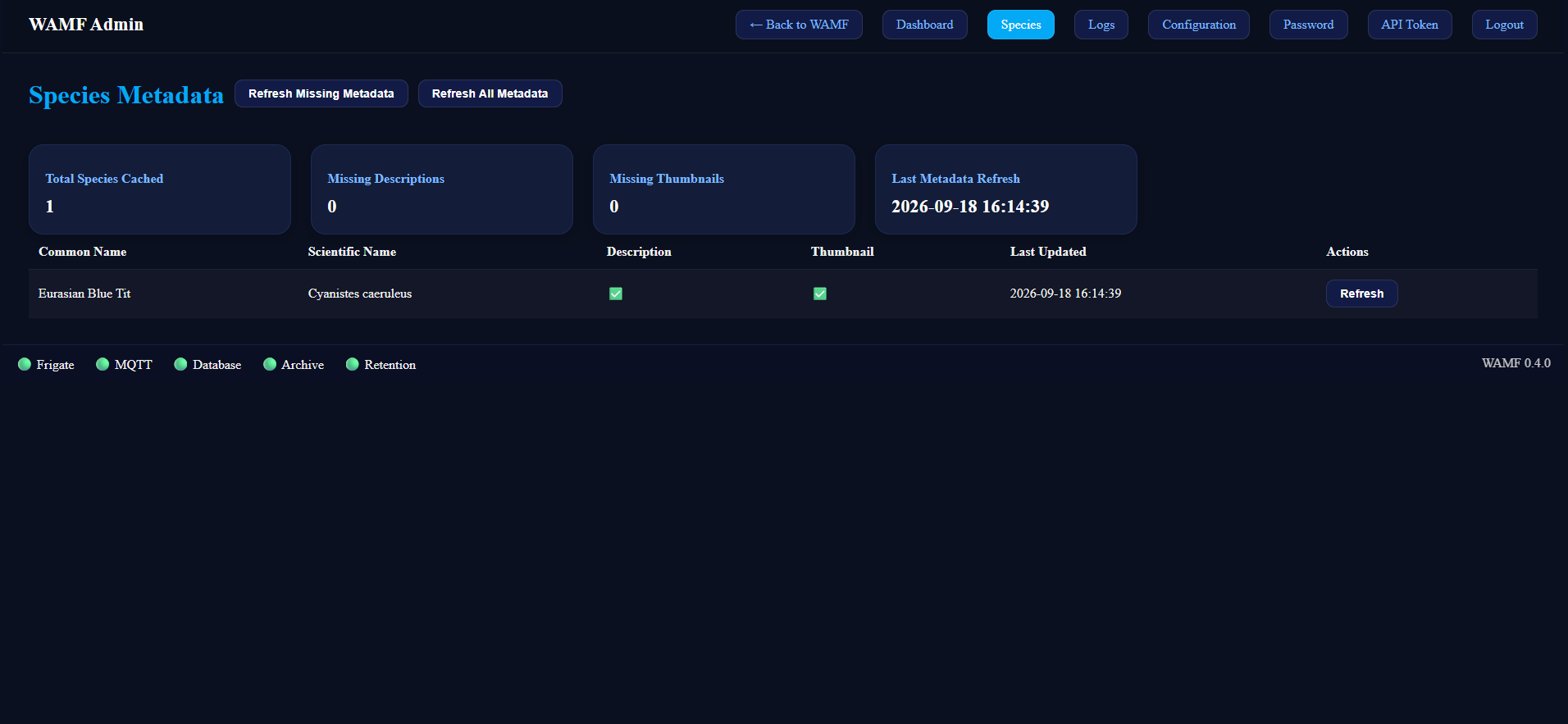Click the Last Updated column header
The width and height of the screenshot is (1568, 724).
pos(1048,252)
